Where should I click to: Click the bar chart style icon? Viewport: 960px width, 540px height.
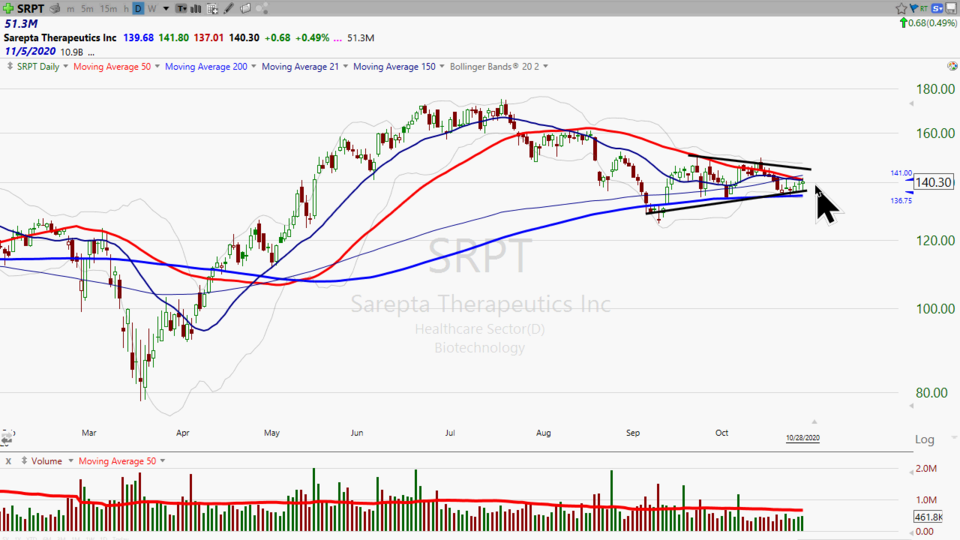[x=197, y=9]
